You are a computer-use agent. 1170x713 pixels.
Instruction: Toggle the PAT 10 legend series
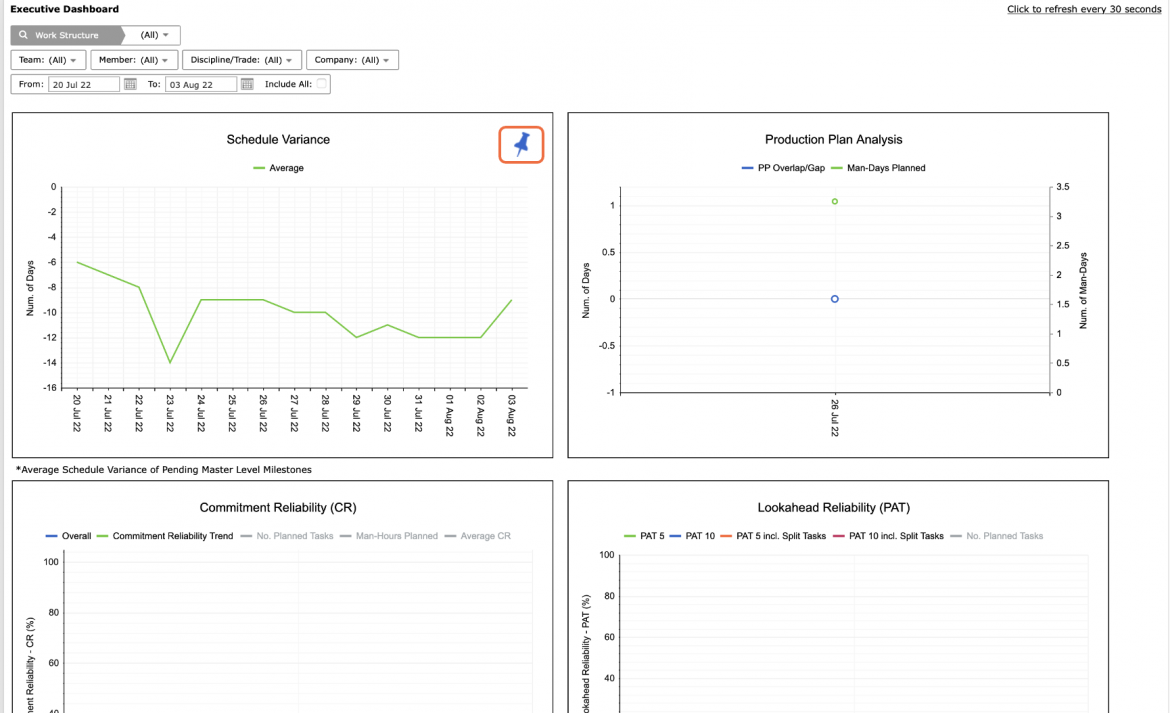(692, 535)
